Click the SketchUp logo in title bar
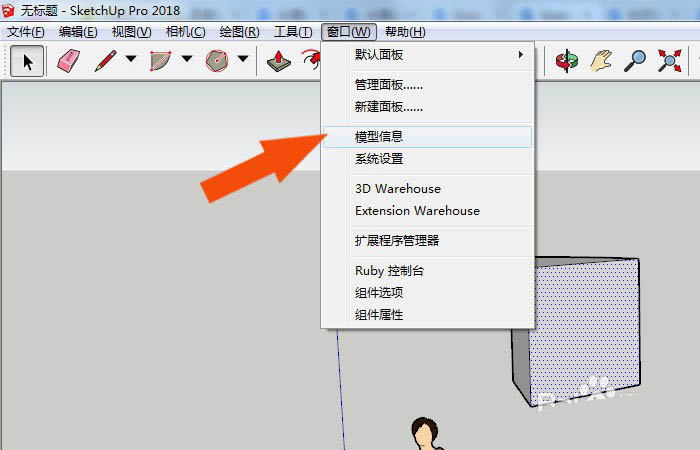This screenshot has height=450, width=700. pyautogui.click(x=8, y=10)
